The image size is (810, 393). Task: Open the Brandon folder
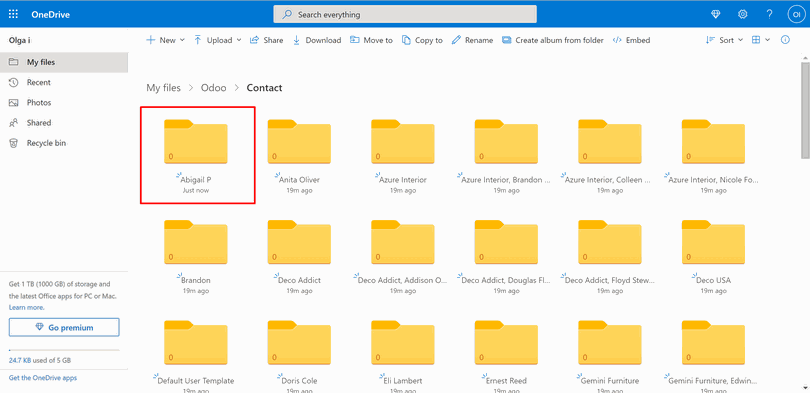(196, 242)
